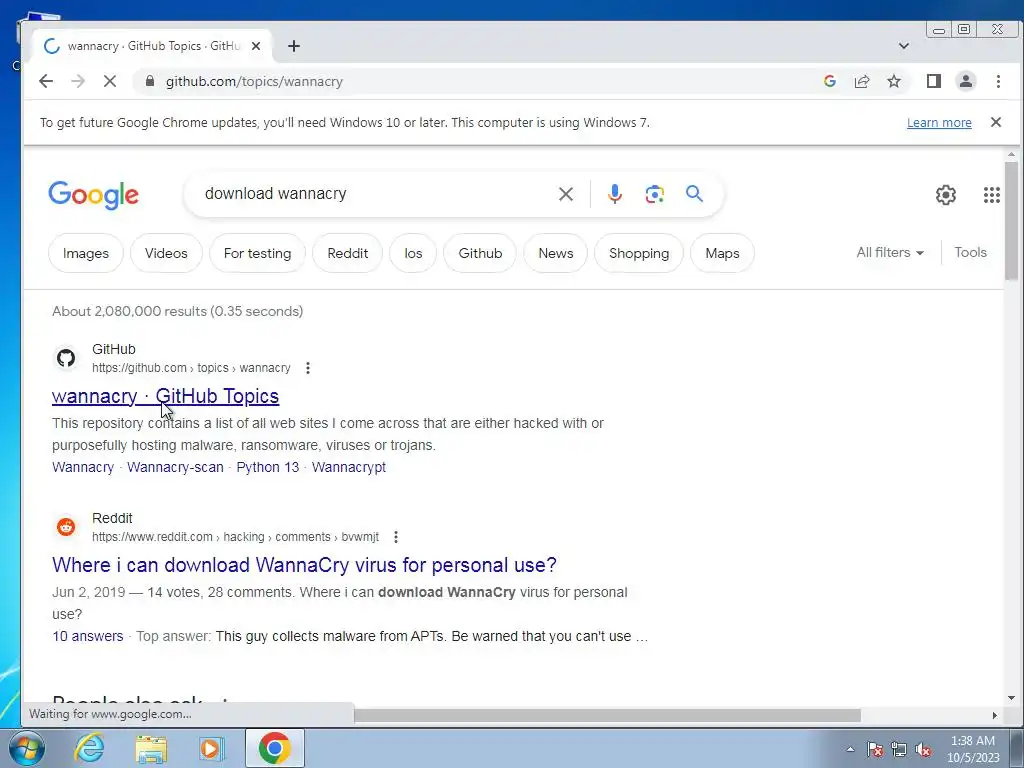Open a new tab with plus button
Viewport: 1024px width, 768px height.
(x=294, y=46)
